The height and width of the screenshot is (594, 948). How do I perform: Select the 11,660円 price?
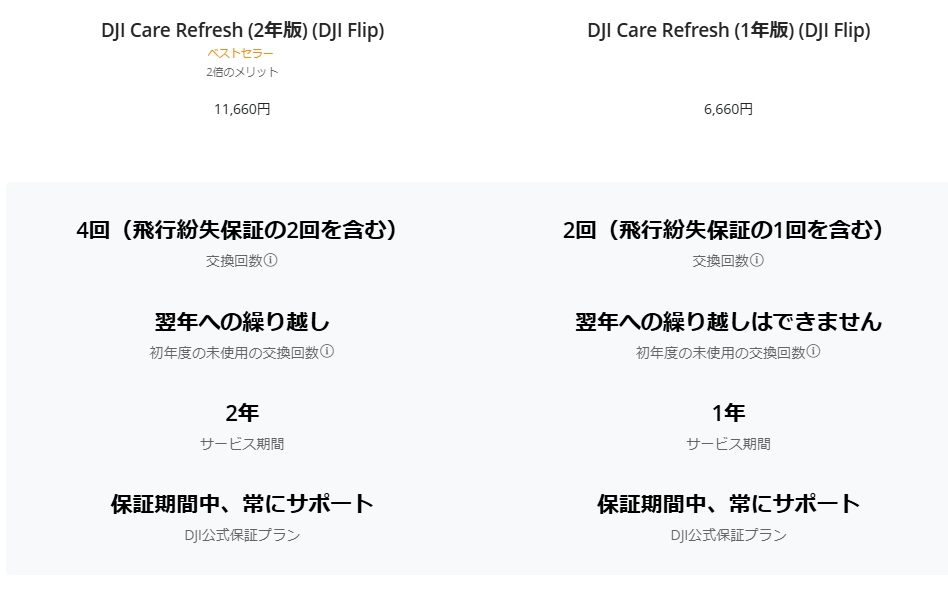(242, 109)
